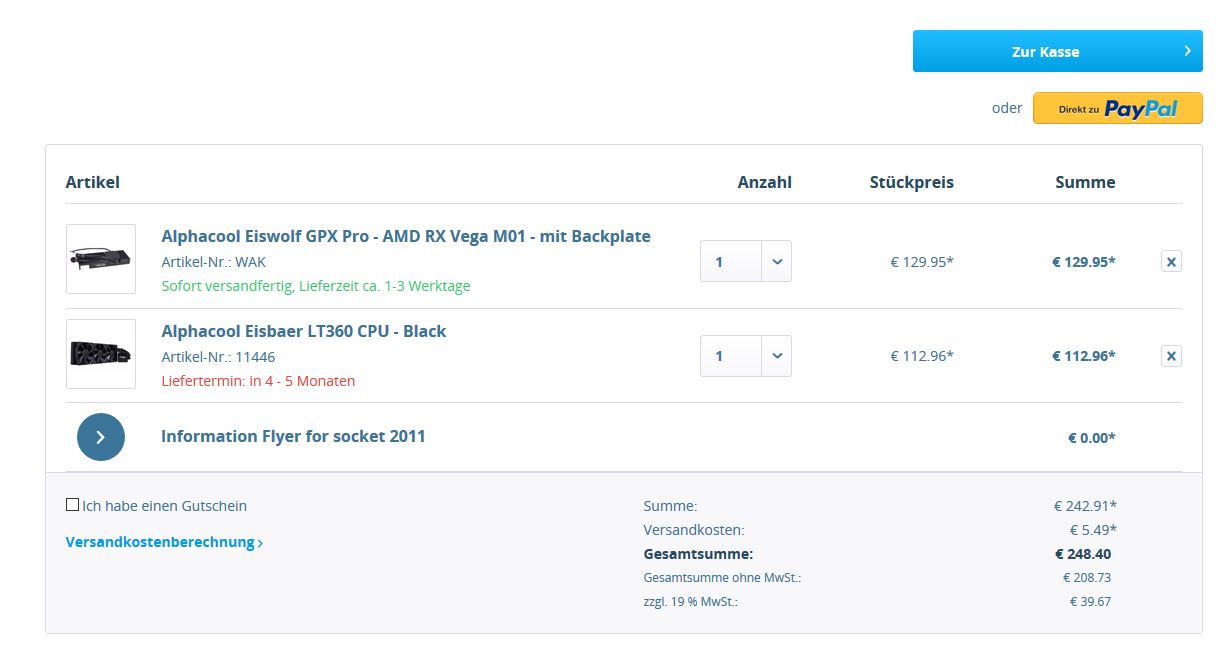
Task: Click arrow chevron on Zur Kasse button
Action: (1187, 51)
